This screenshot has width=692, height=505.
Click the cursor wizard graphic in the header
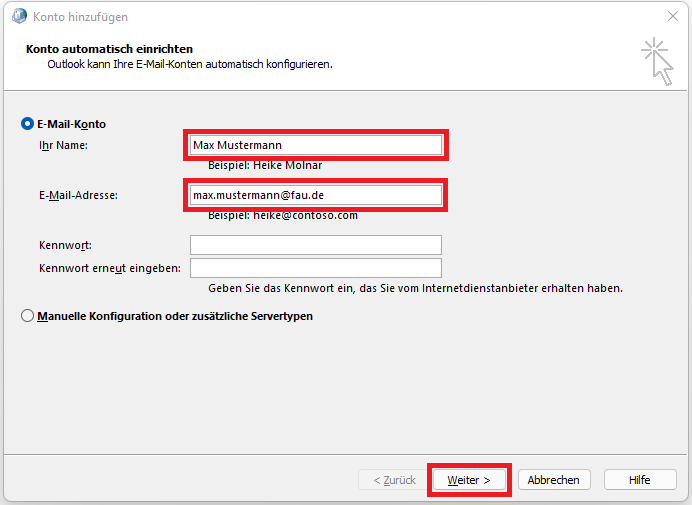[656, 61]
